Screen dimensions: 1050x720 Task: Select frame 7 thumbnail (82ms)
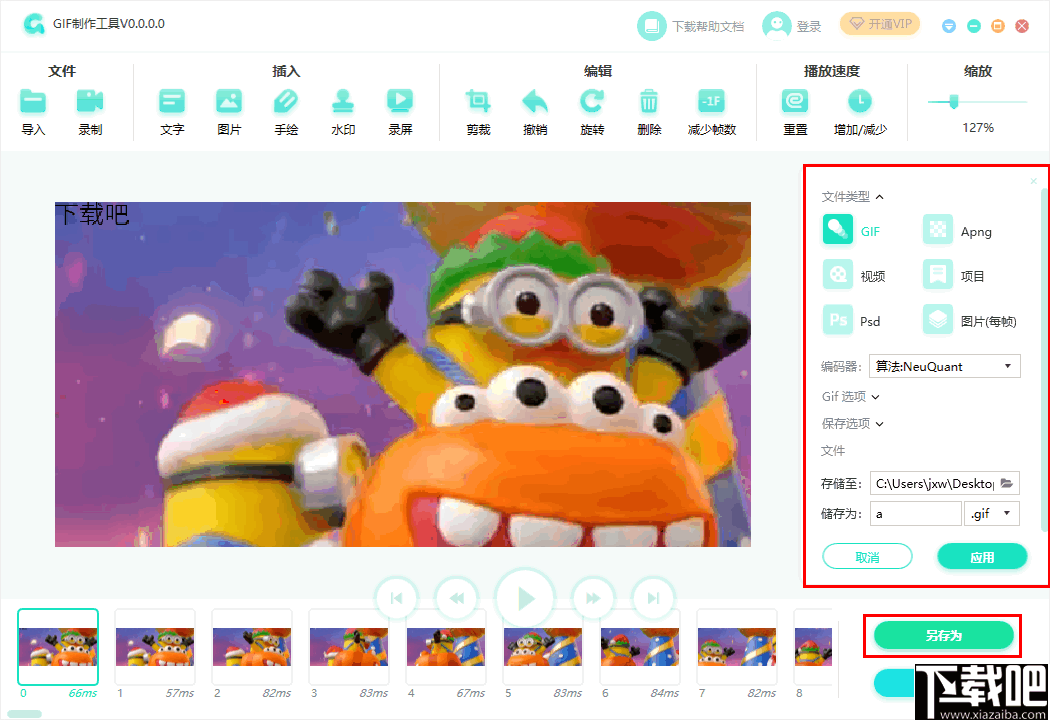click(x=737, y=646)
